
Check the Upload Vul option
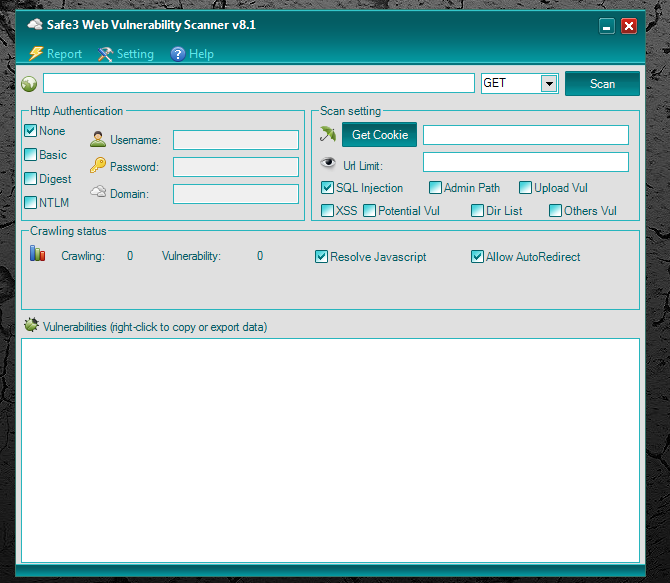coord(525,188)
